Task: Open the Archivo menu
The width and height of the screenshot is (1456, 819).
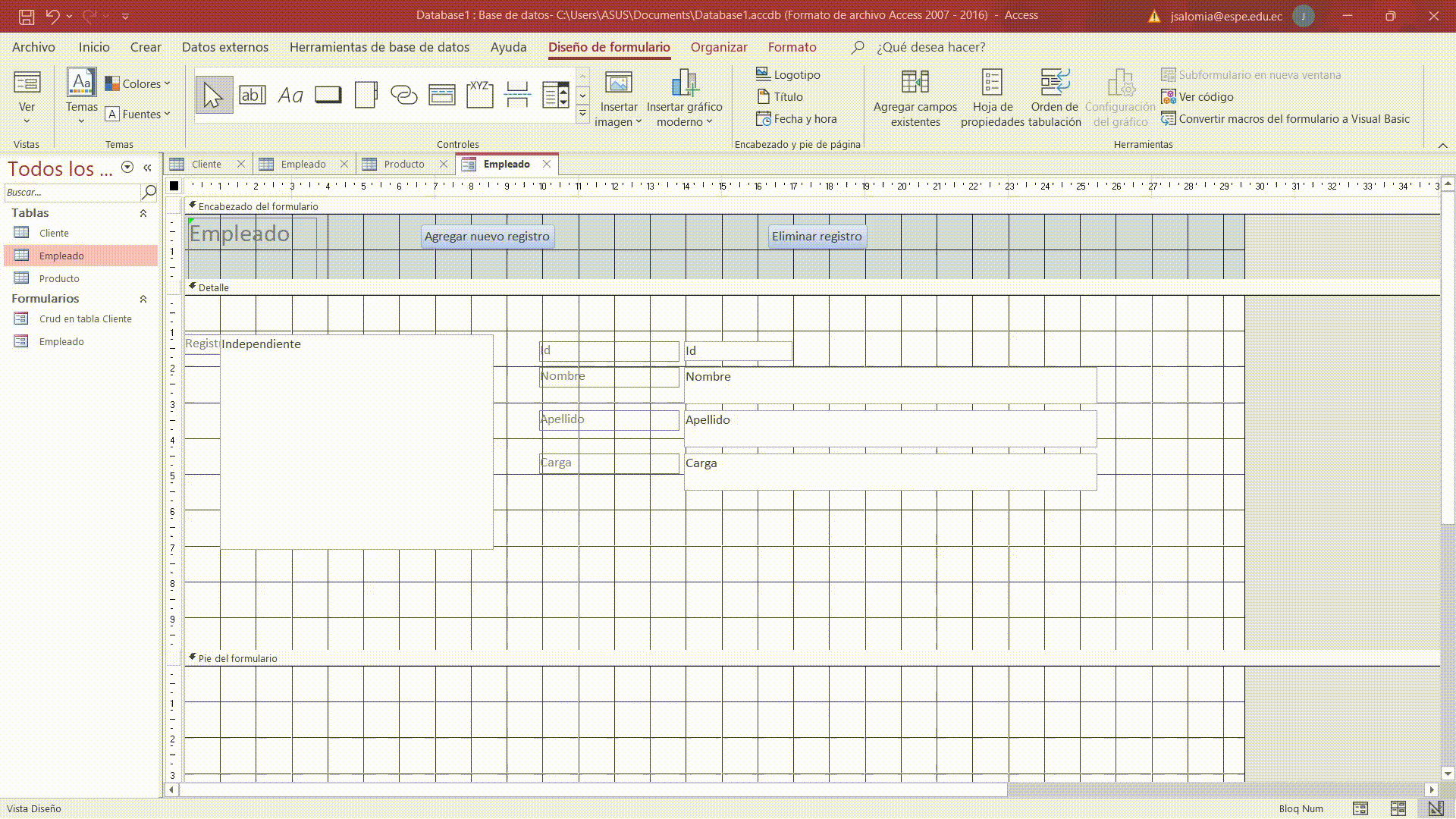Action: tap(33, 47)
